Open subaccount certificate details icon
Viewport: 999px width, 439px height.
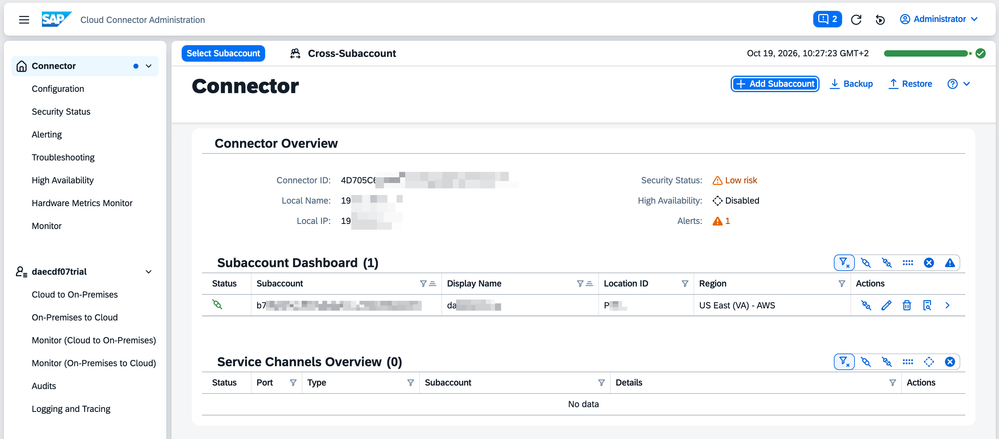tap(927, 306)
